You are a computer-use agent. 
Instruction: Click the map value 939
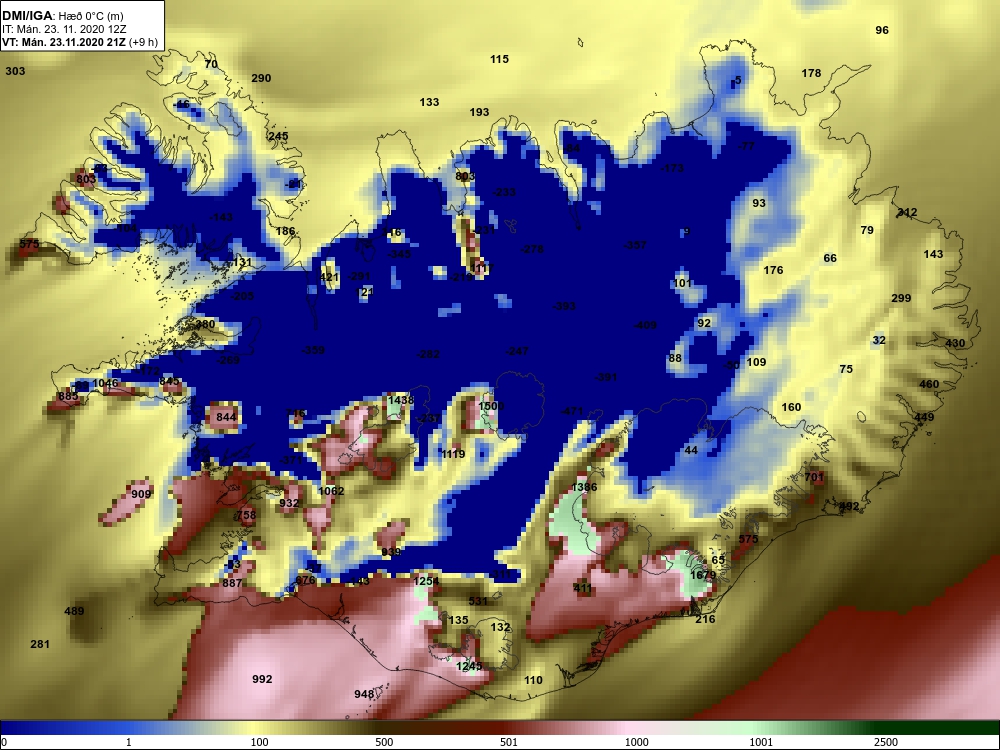[391, 552]
